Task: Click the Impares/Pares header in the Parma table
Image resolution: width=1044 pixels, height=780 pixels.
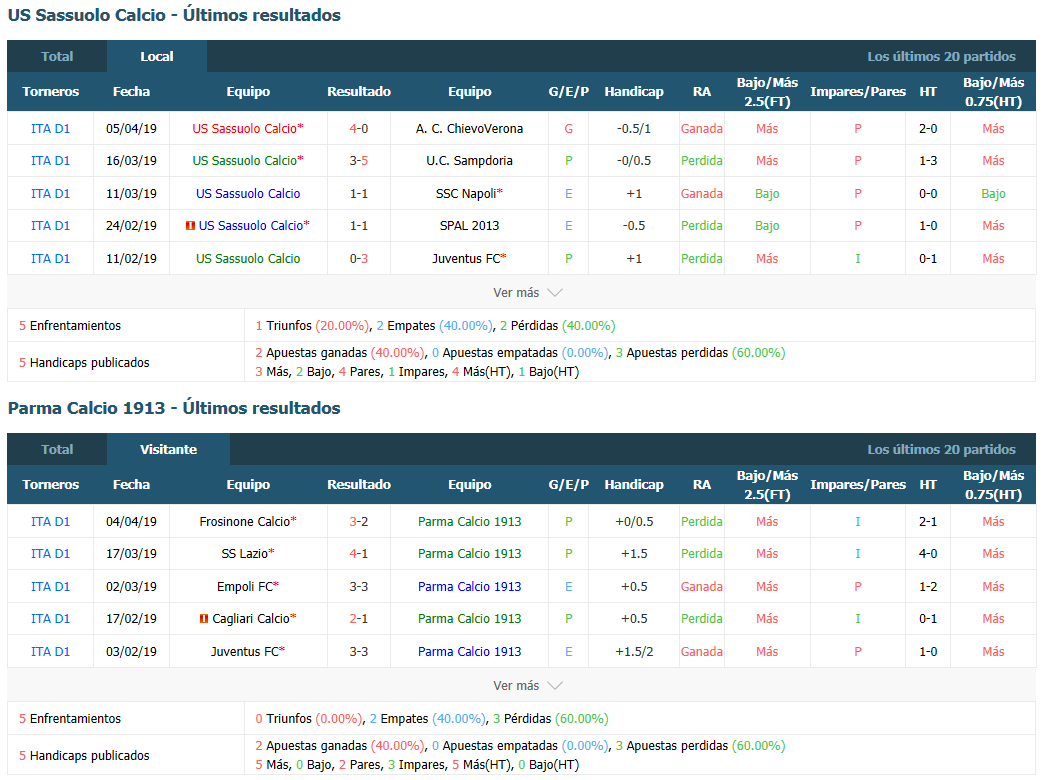Action: [858, 485]
